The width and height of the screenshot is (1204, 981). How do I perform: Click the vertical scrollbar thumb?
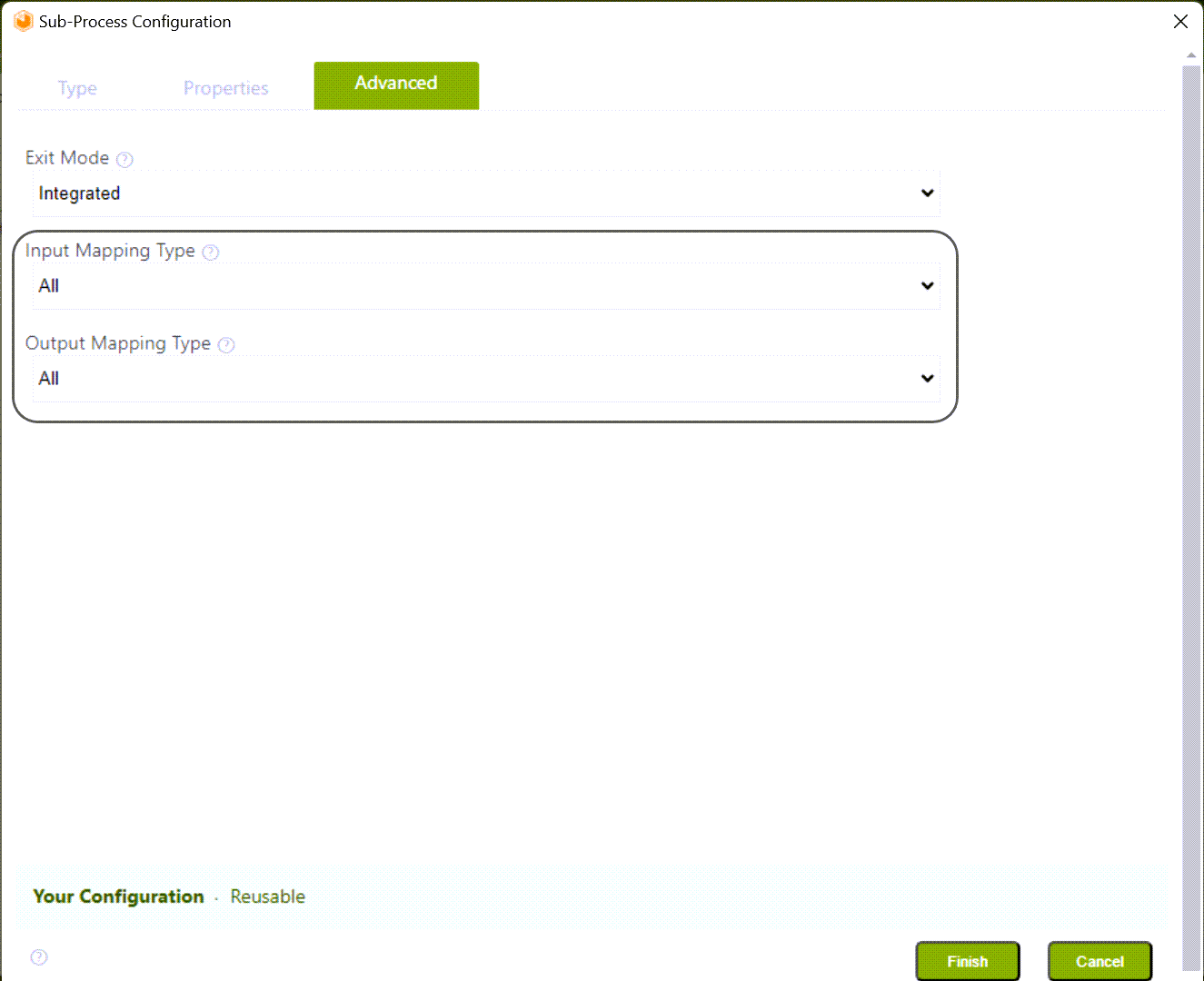click(1191, 518)
